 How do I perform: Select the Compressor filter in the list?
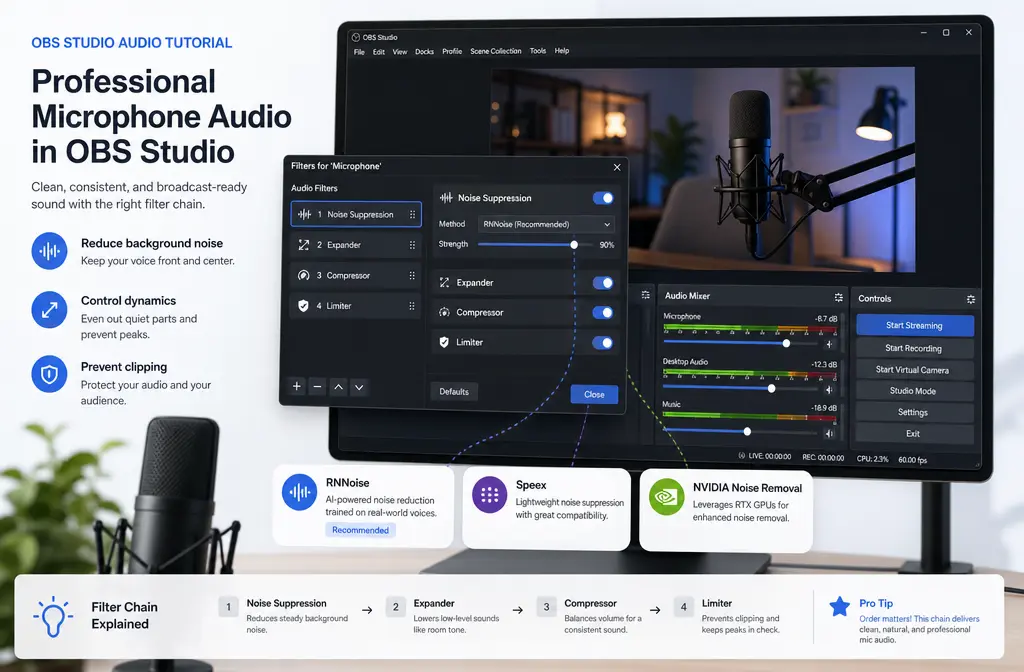point(356,276)
